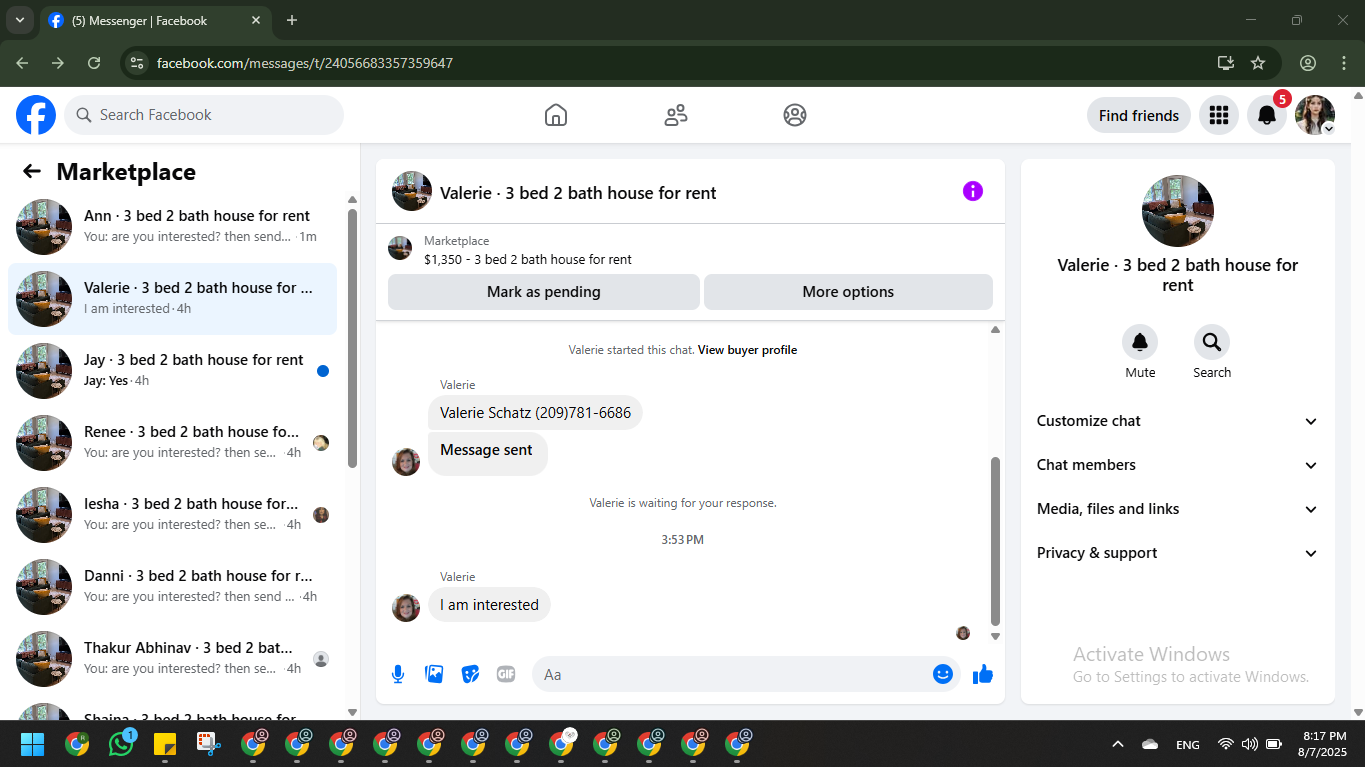
Task: Search in conversation using the Search icon
Action: pyautogui.click(x=1212, y=343)
